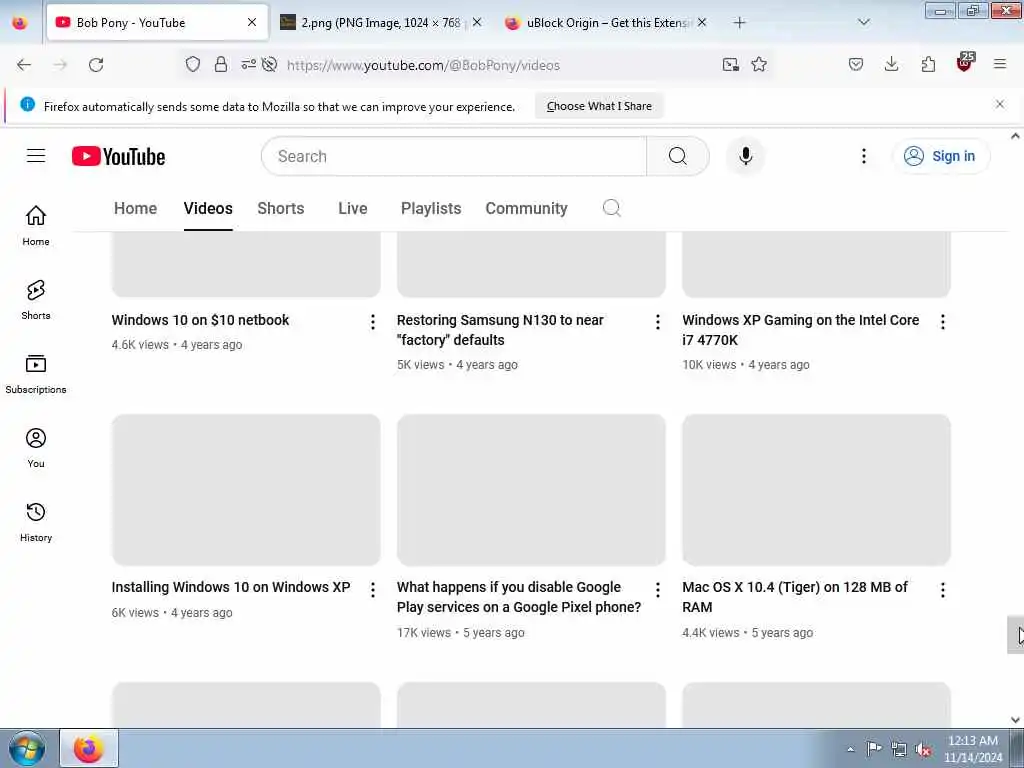The image size is (1024, 768).
Task: Open Subscriptions in the sidebar
Action: coord(36,374)
